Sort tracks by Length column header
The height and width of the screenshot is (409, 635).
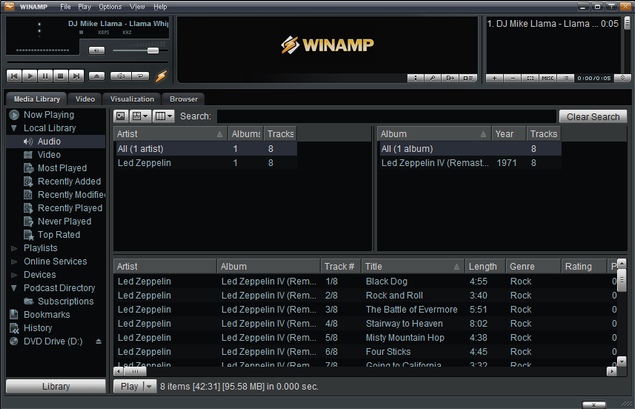tap(485, 266)
